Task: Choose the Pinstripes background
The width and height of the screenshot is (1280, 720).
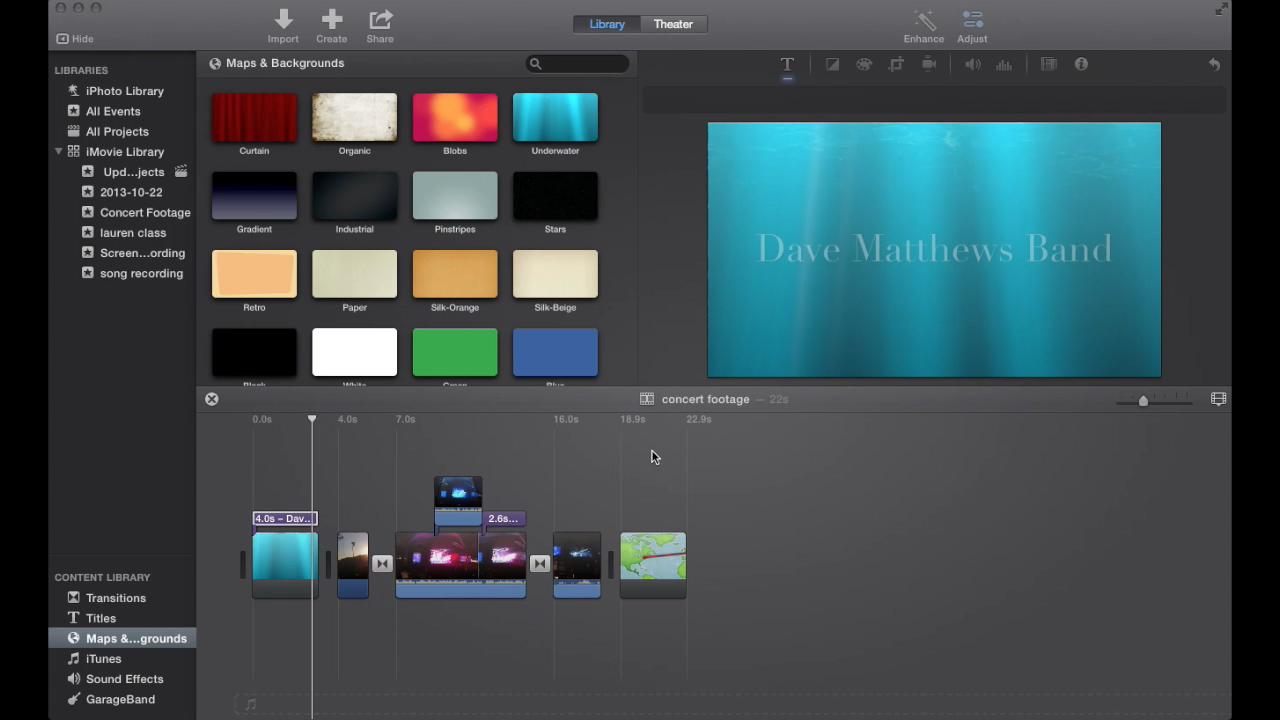Action: pos(455,195)
